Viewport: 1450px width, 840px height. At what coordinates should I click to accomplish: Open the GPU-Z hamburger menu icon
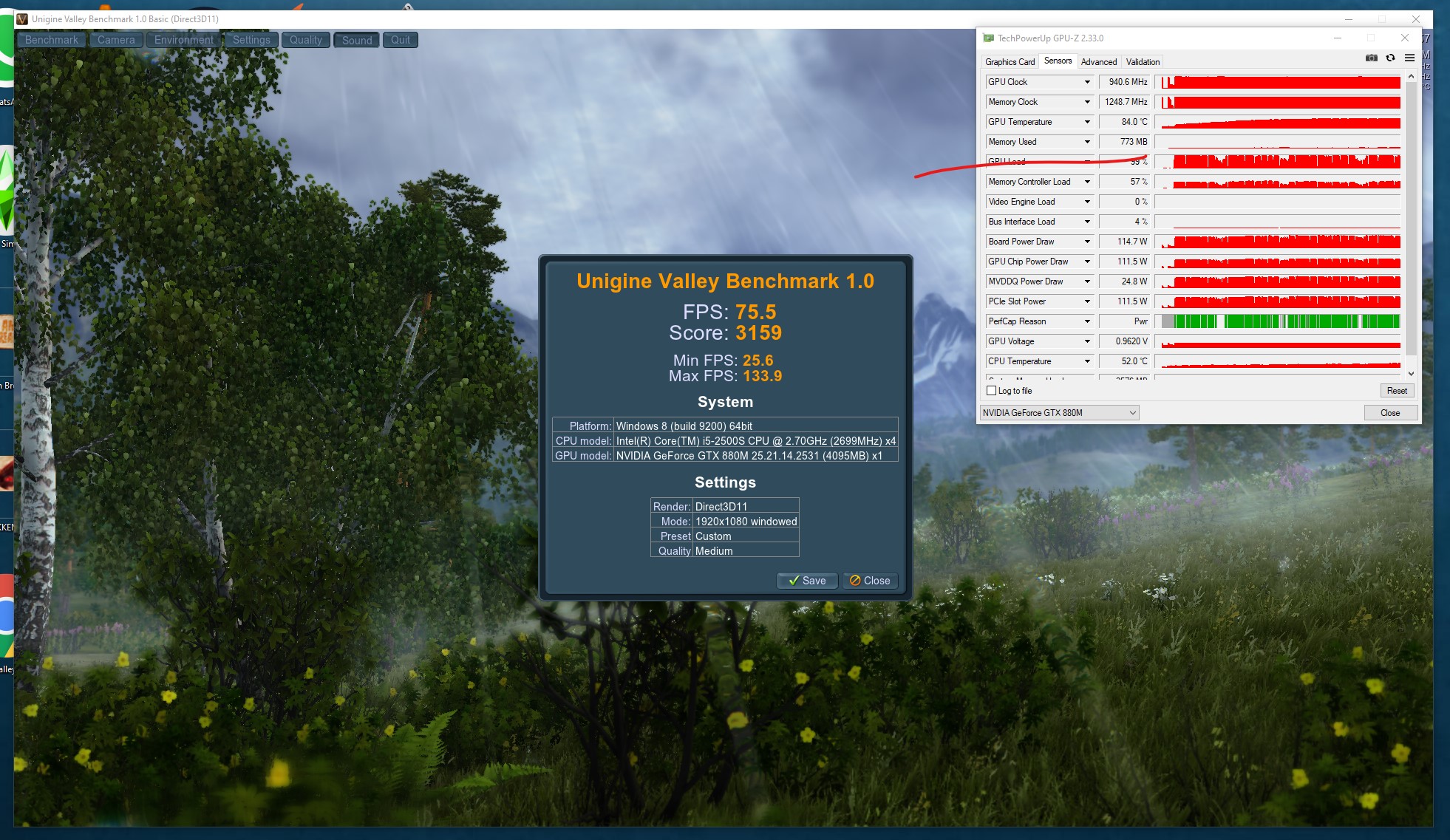(1409, 58)
